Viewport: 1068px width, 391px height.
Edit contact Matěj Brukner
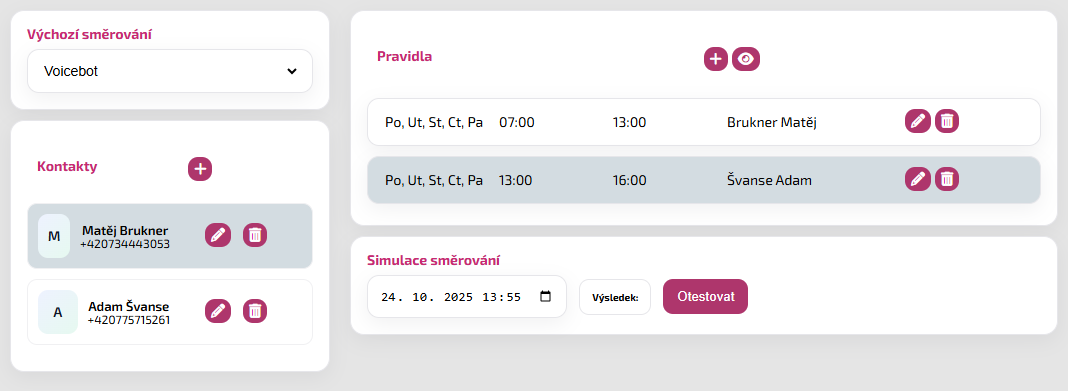218,235
